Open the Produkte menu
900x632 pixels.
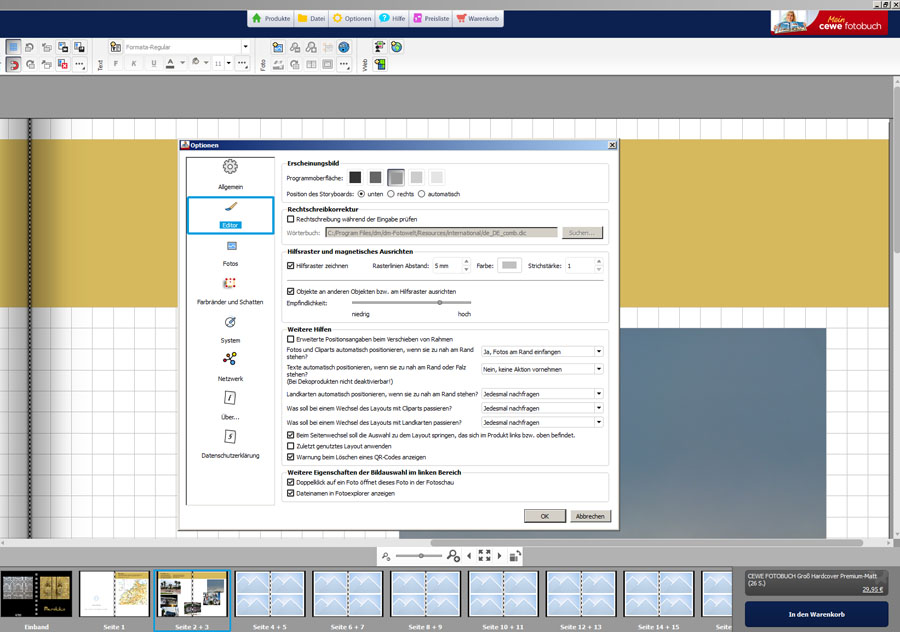[x=270, y=18]
